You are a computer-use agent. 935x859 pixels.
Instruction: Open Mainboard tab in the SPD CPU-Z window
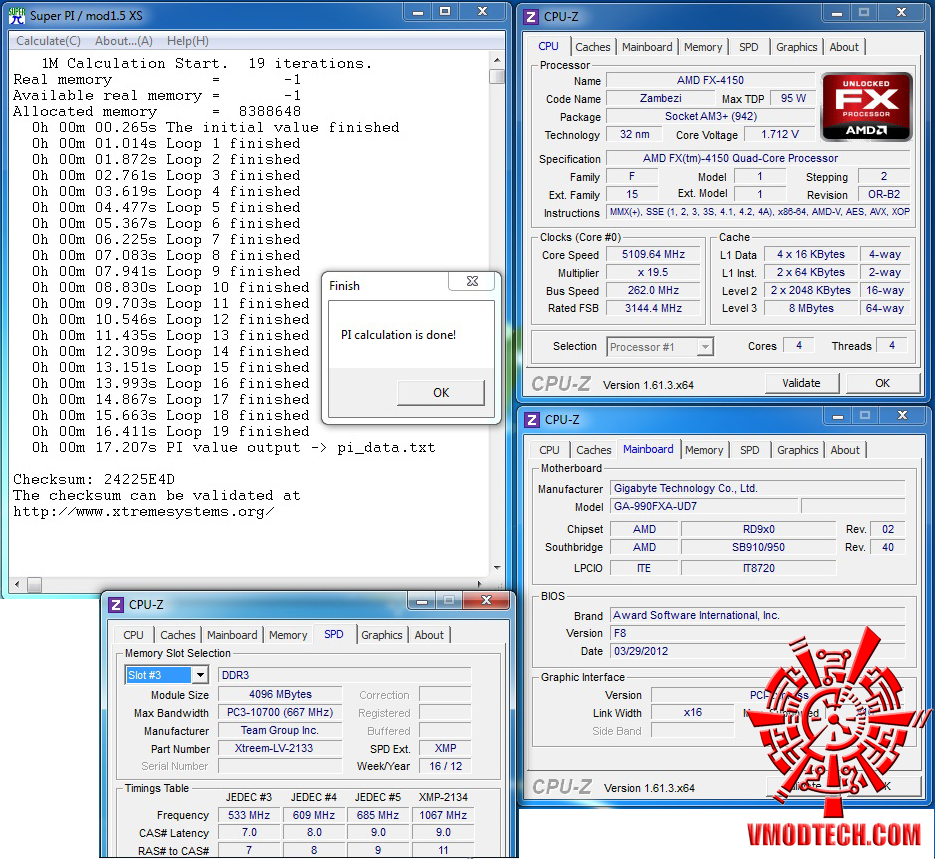click(232, 635)
